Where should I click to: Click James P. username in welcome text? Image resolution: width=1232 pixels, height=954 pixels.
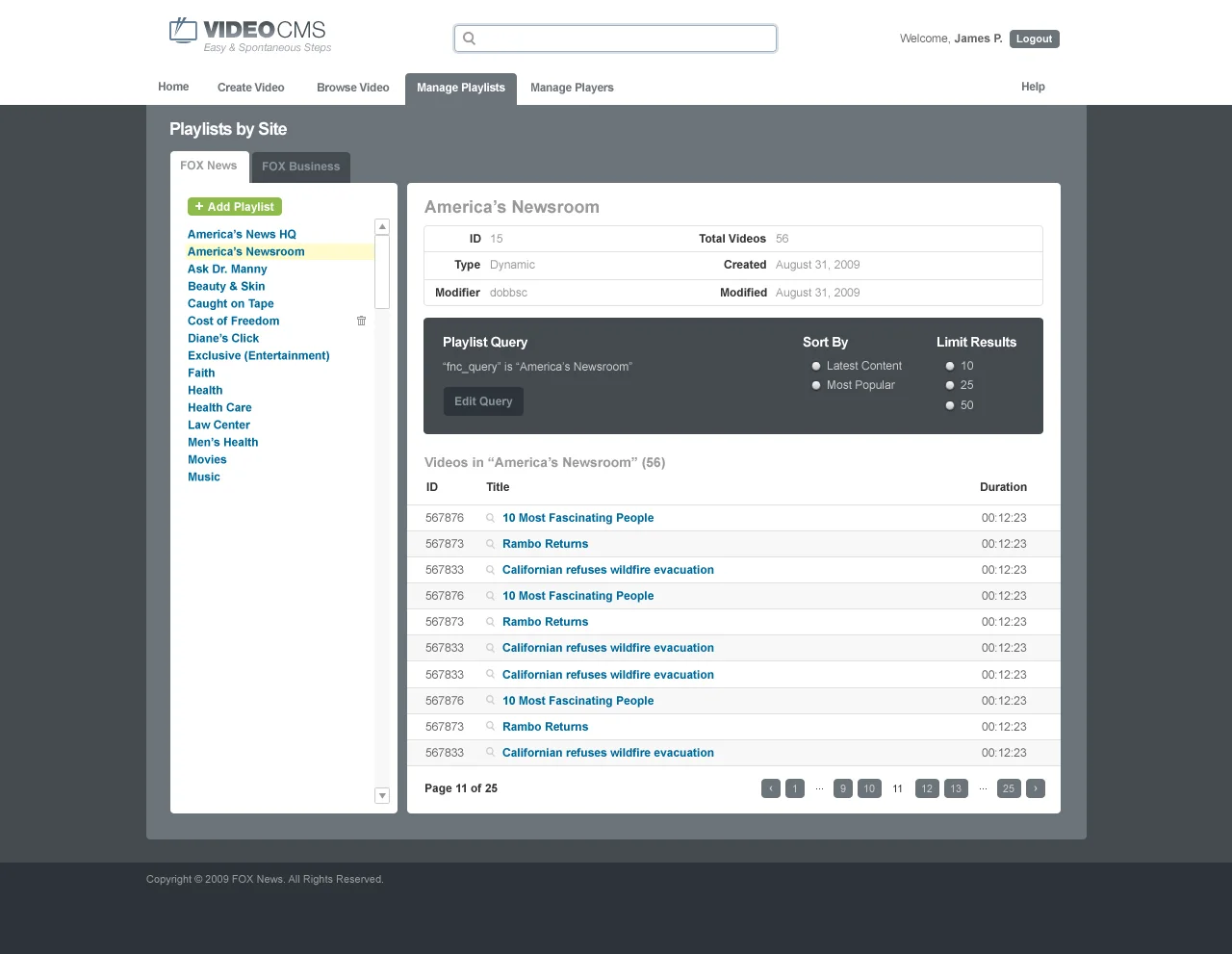click(x=978, y=39)
